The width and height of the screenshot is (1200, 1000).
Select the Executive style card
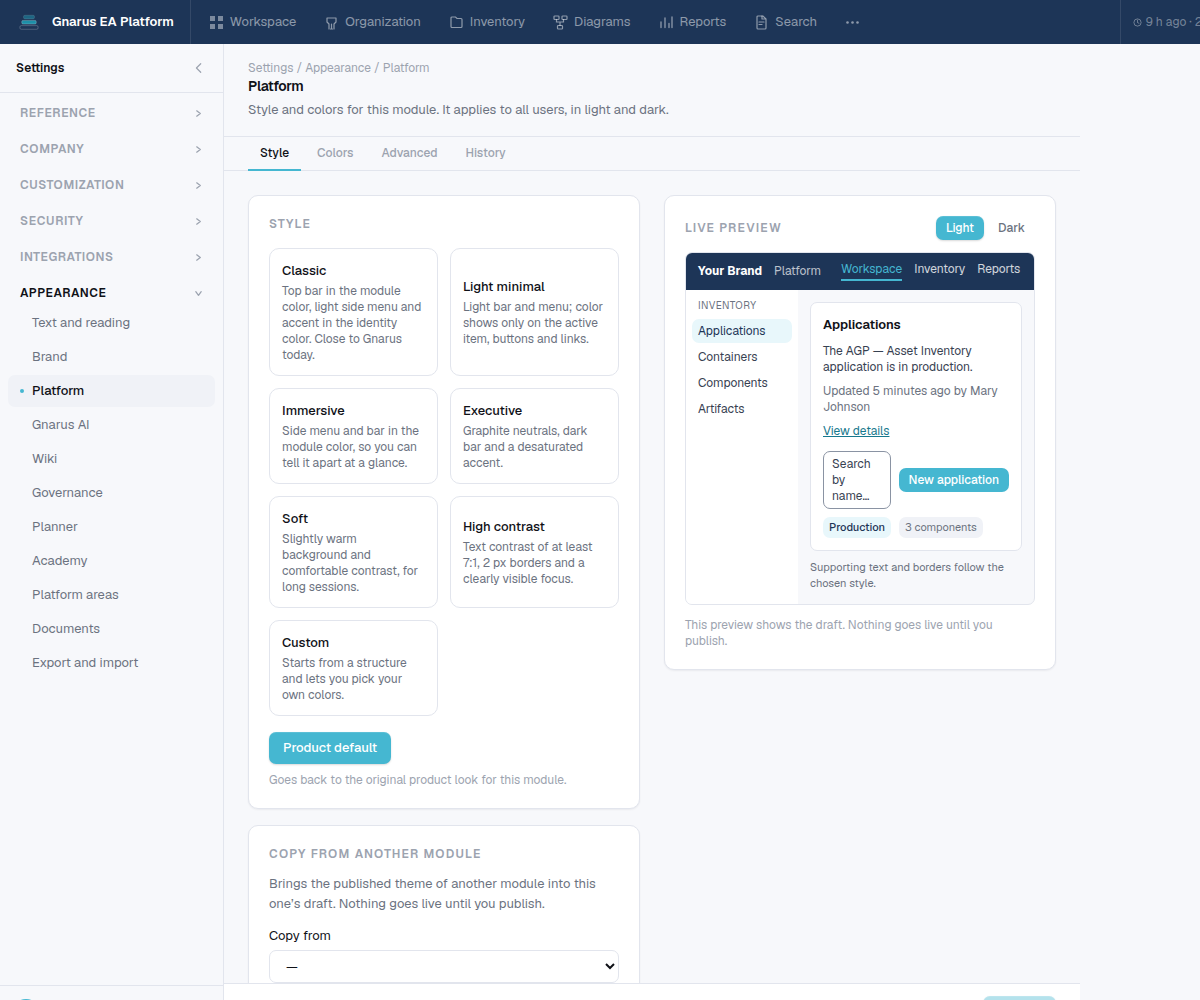(534, 436)
